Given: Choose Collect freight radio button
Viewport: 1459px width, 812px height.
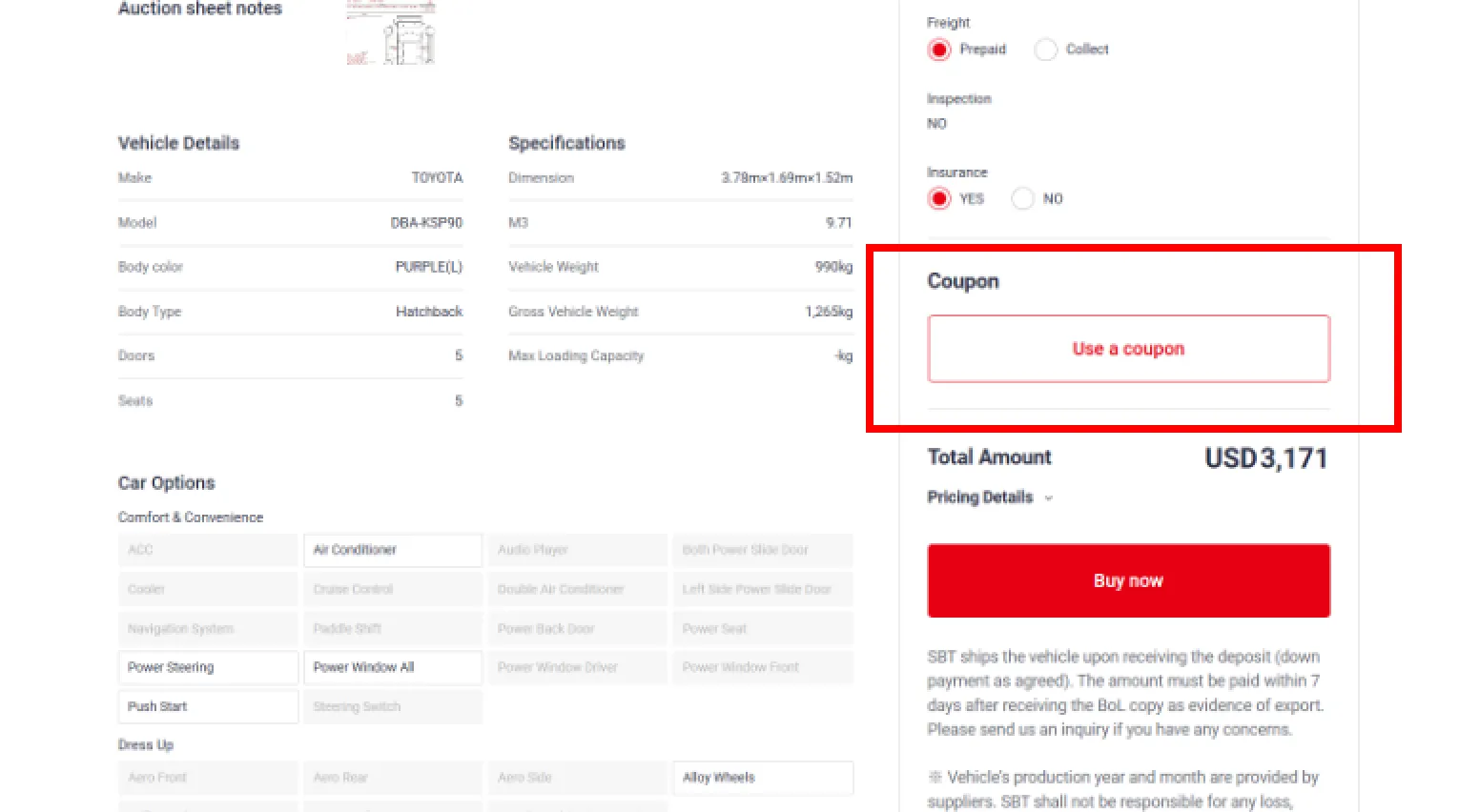Looking at the screenshot, I should click(1046, 50).
